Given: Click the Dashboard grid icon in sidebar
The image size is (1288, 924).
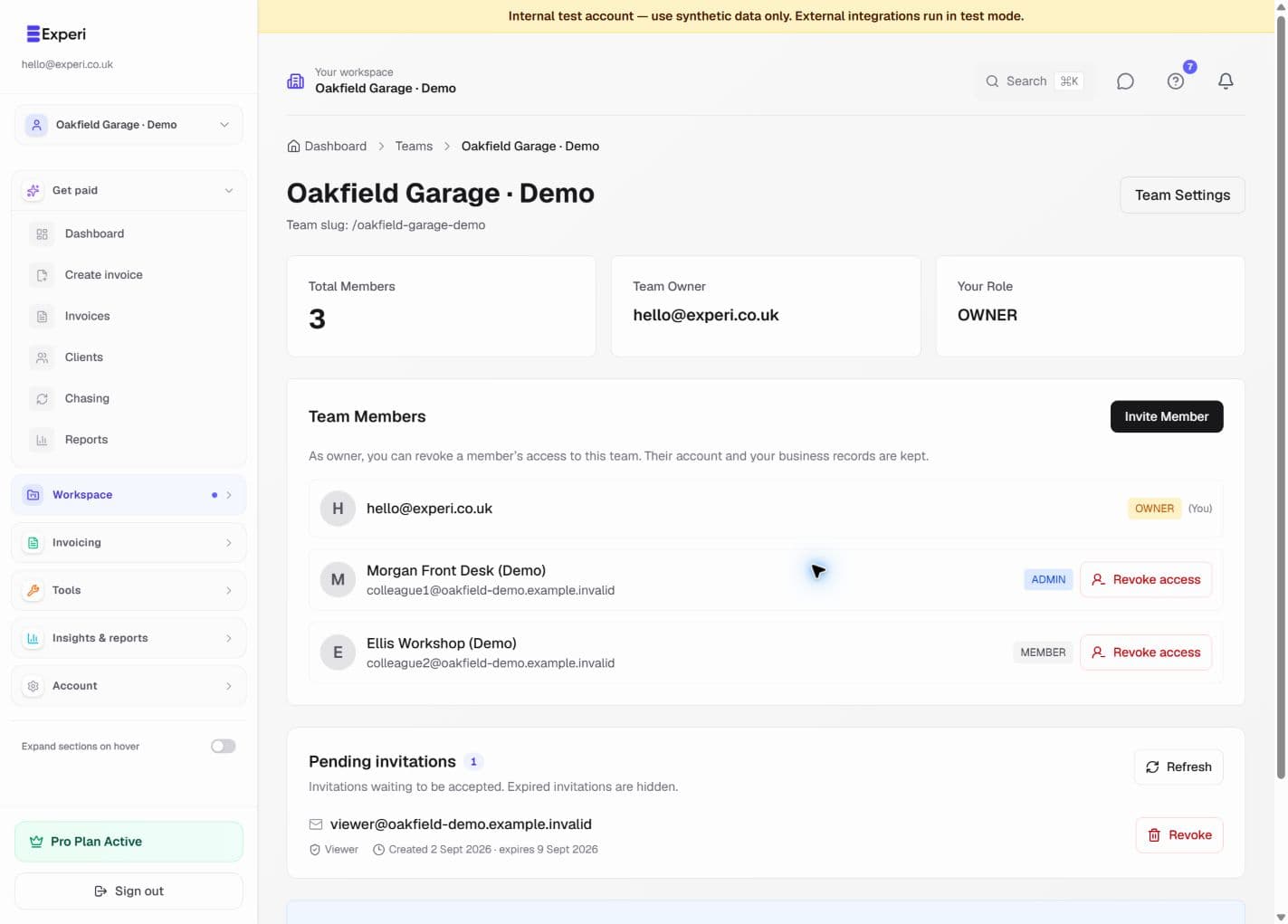Looking at the screenshot, I should click(42, 234).
